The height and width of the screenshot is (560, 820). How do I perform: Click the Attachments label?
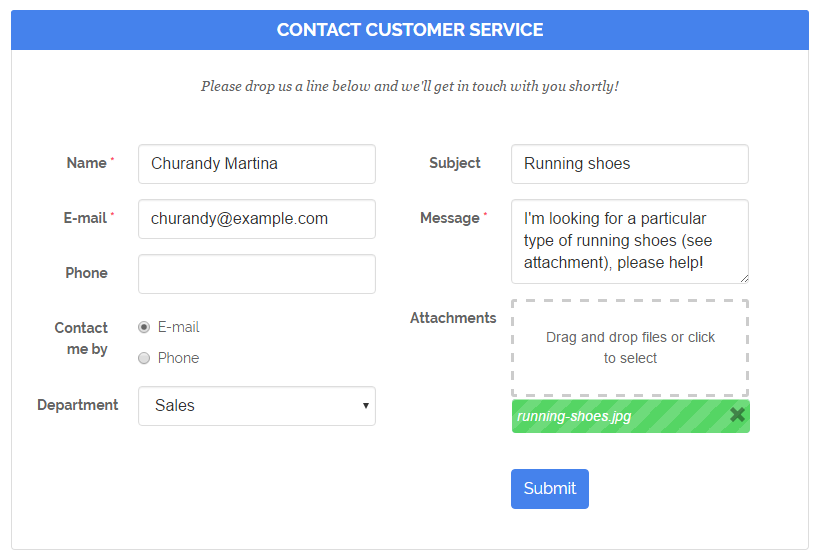pos(453,318)
